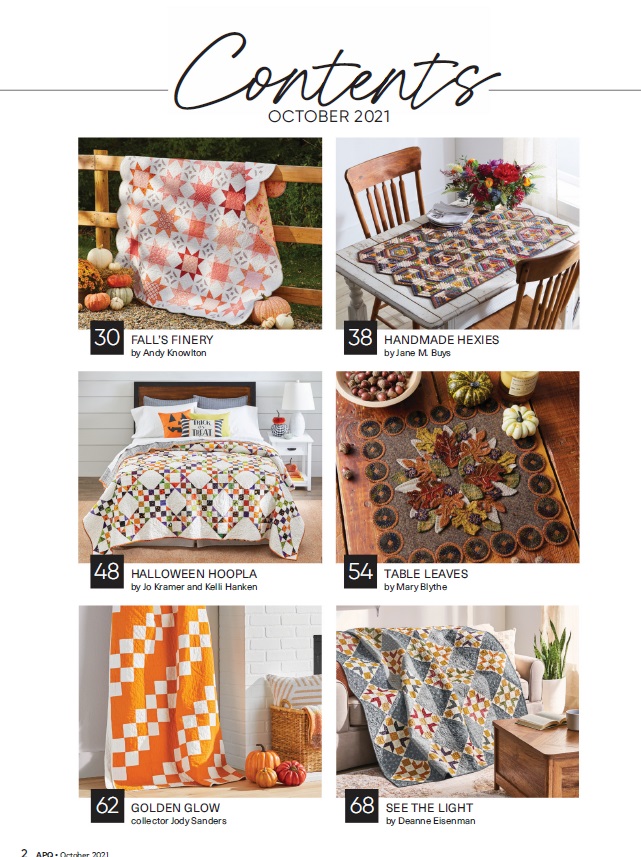Image resolution: width=641 pixels, height=857 pixels.
Task: Open the TABLE LEAVES article title
Action: [x=426, y=574]
